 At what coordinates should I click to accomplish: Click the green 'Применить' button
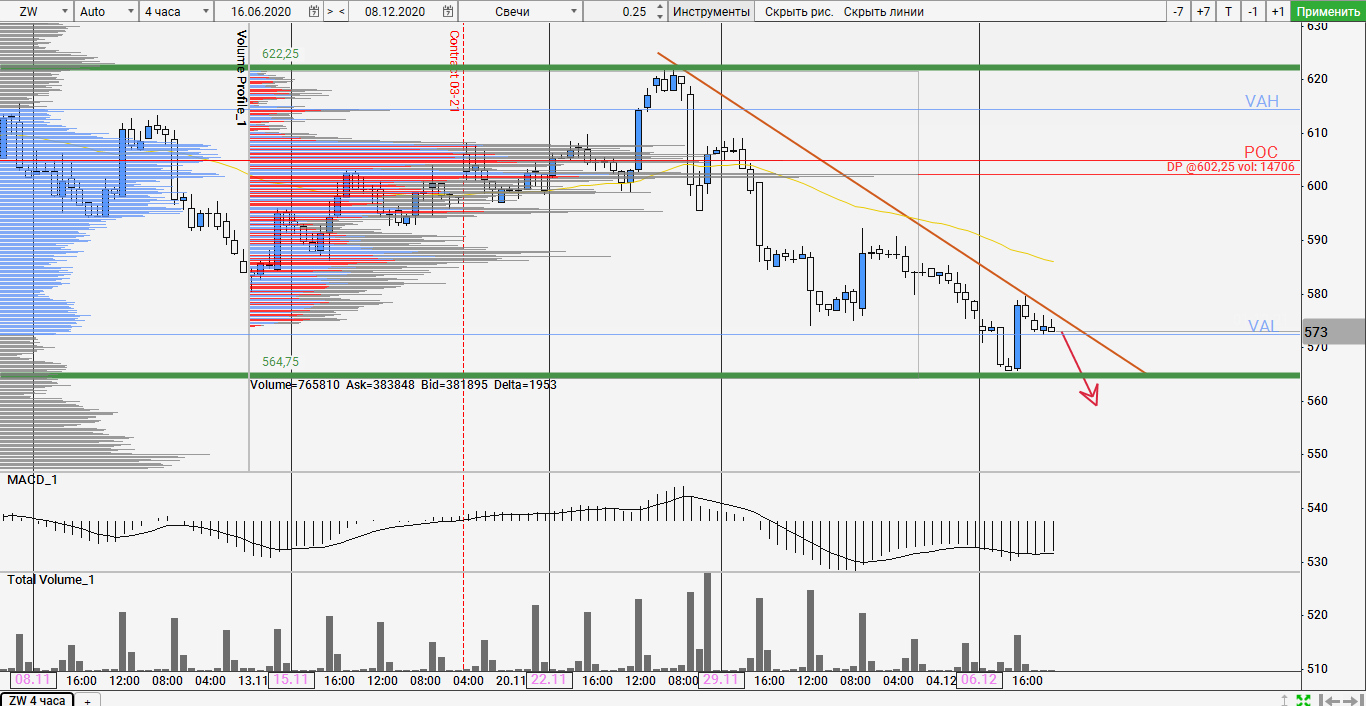point(1327,12)
